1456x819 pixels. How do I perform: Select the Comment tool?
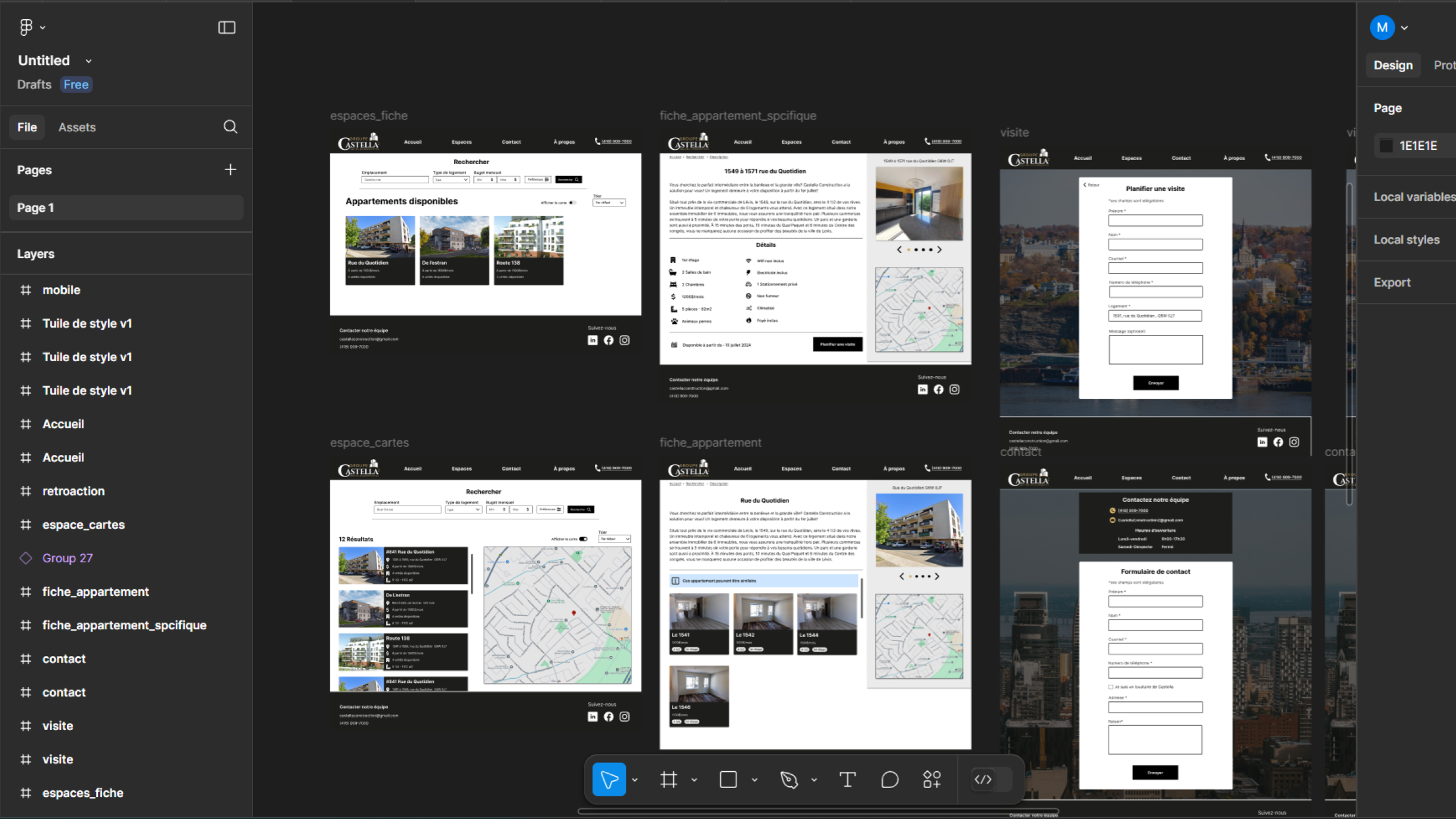click(x=889, y=780)
